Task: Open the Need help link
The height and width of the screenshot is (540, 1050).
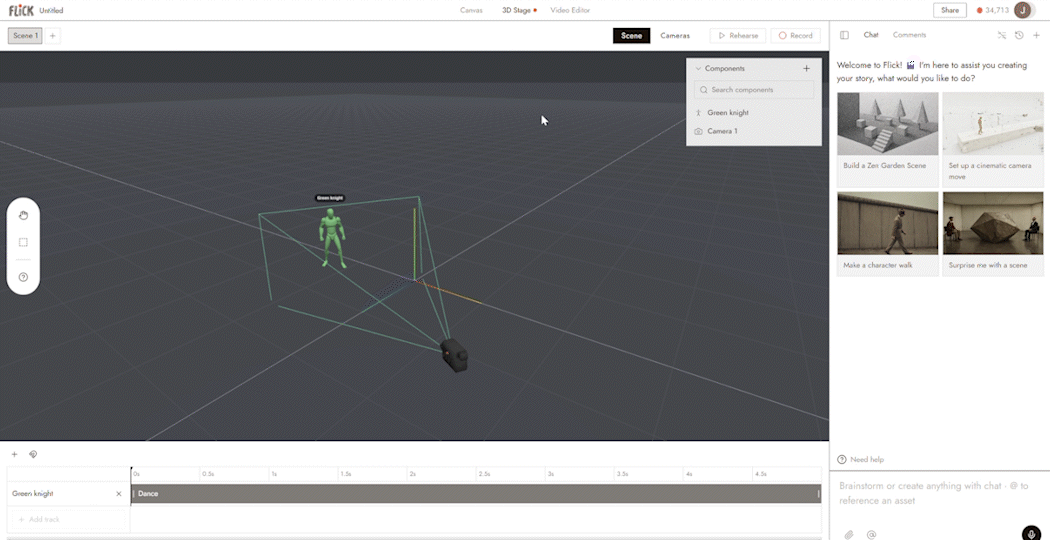Action: tap(860, 460)
